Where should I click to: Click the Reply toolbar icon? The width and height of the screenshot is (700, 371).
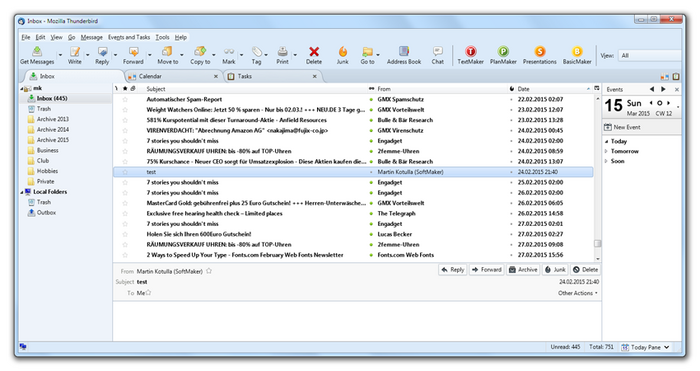[x=102, y=51]
